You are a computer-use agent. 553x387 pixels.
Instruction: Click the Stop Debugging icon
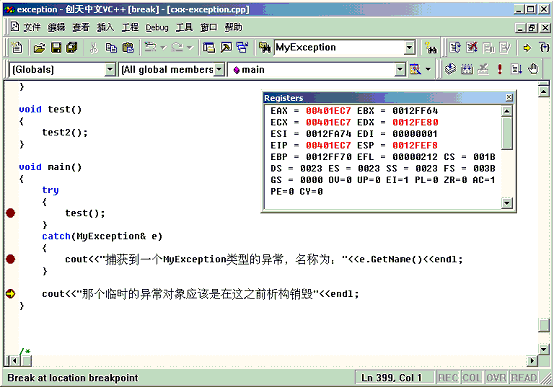(472, 48)
